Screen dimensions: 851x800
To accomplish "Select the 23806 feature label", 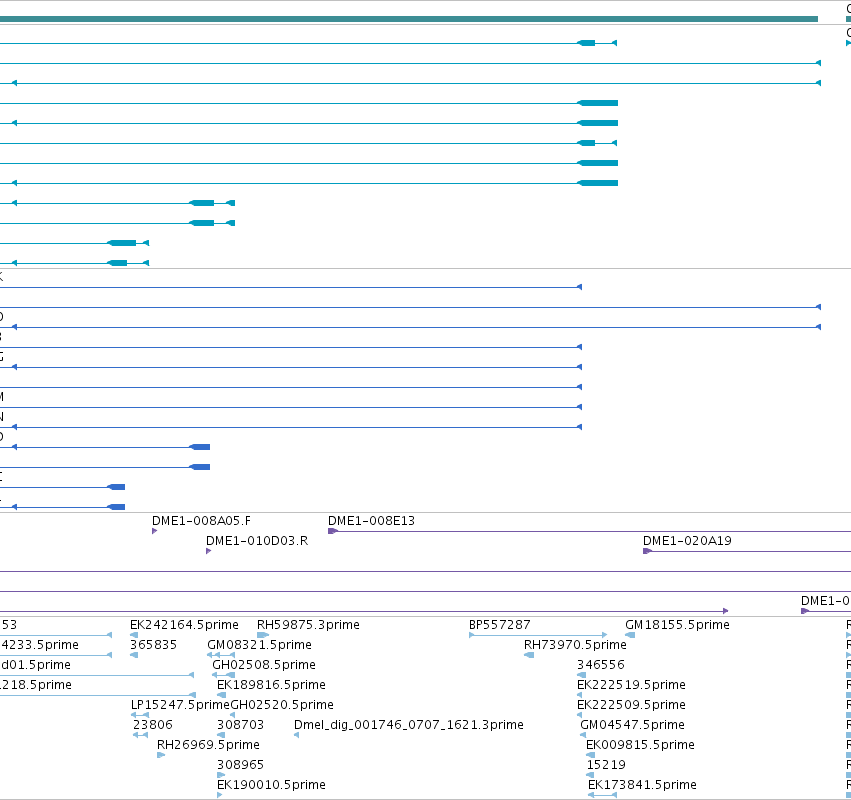I will [x=153, y=726].
